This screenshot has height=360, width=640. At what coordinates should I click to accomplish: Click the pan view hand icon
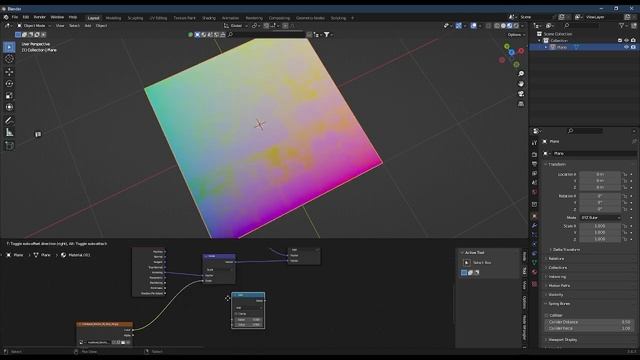(521, 84)
